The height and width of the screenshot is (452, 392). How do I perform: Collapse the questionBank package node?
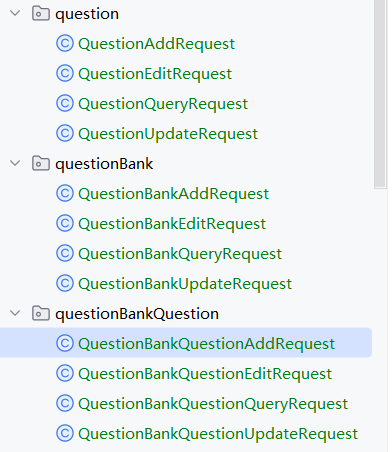point(15,163)
